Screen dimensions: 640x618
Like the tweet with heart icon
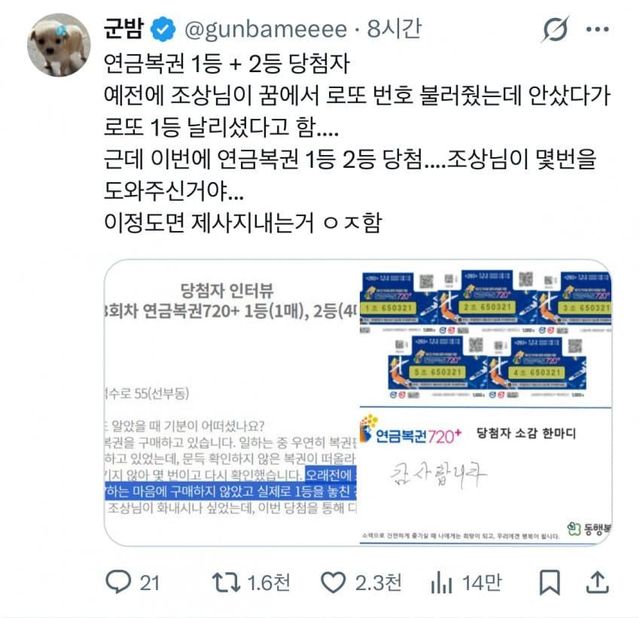pos(333,582)
